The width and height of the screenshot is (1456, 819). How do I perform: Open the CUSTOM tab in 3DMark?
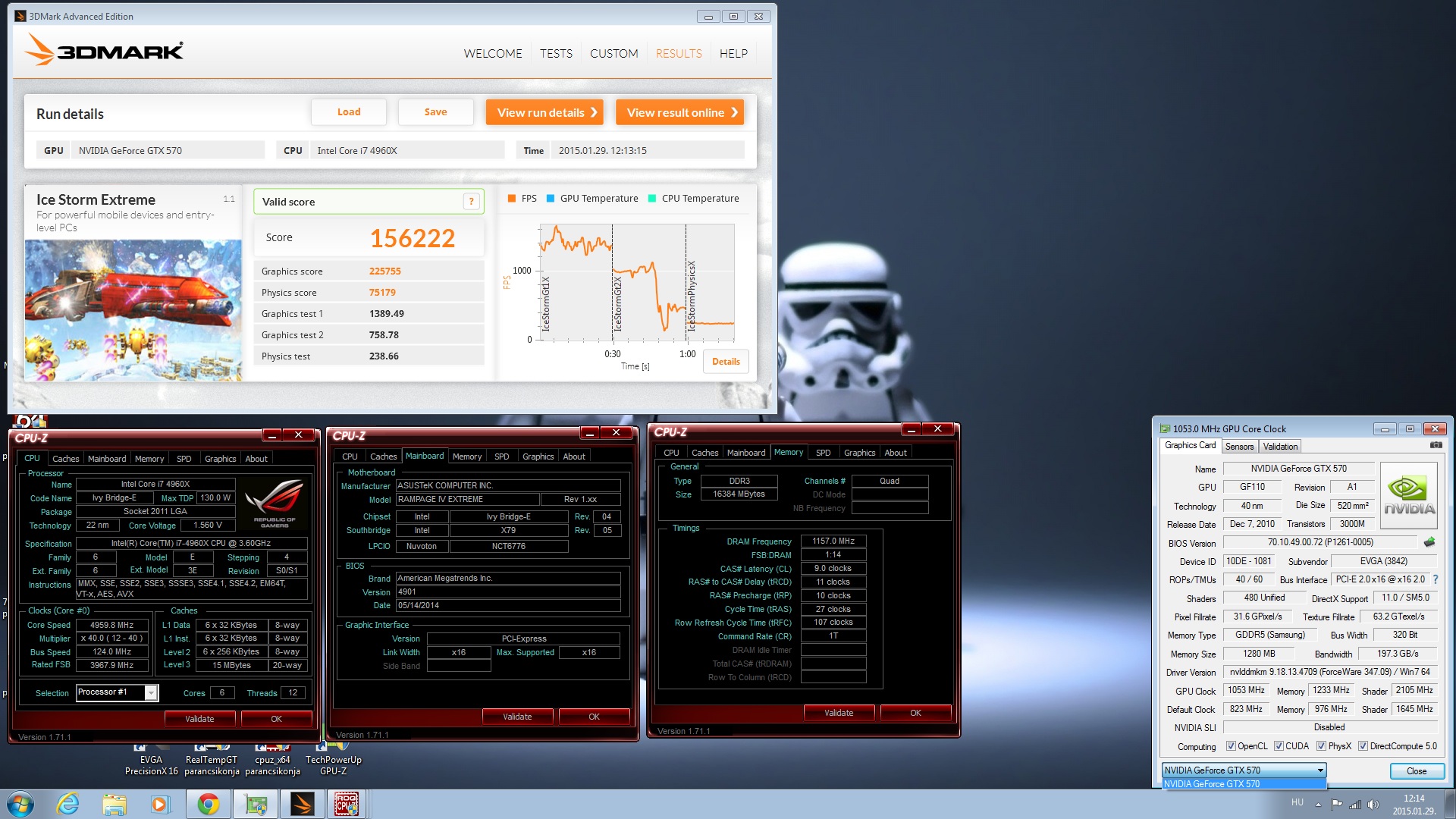pyautogui.click(x=613, y=54)
